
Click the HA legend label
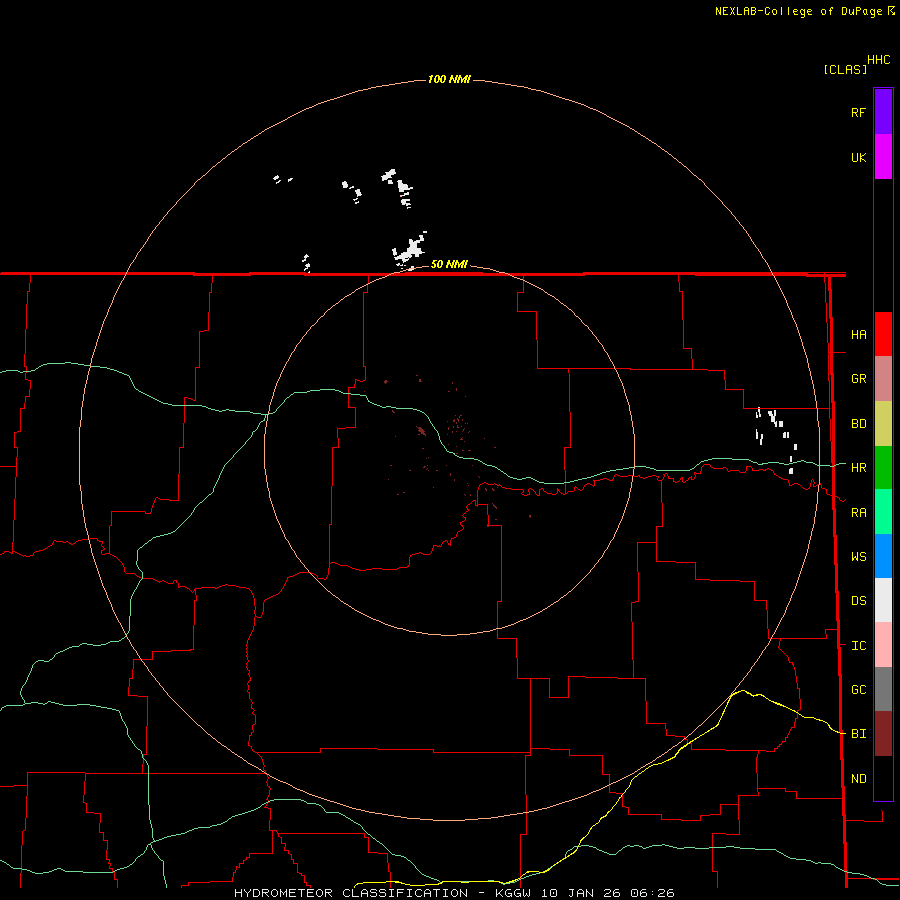tap(858, 335)
